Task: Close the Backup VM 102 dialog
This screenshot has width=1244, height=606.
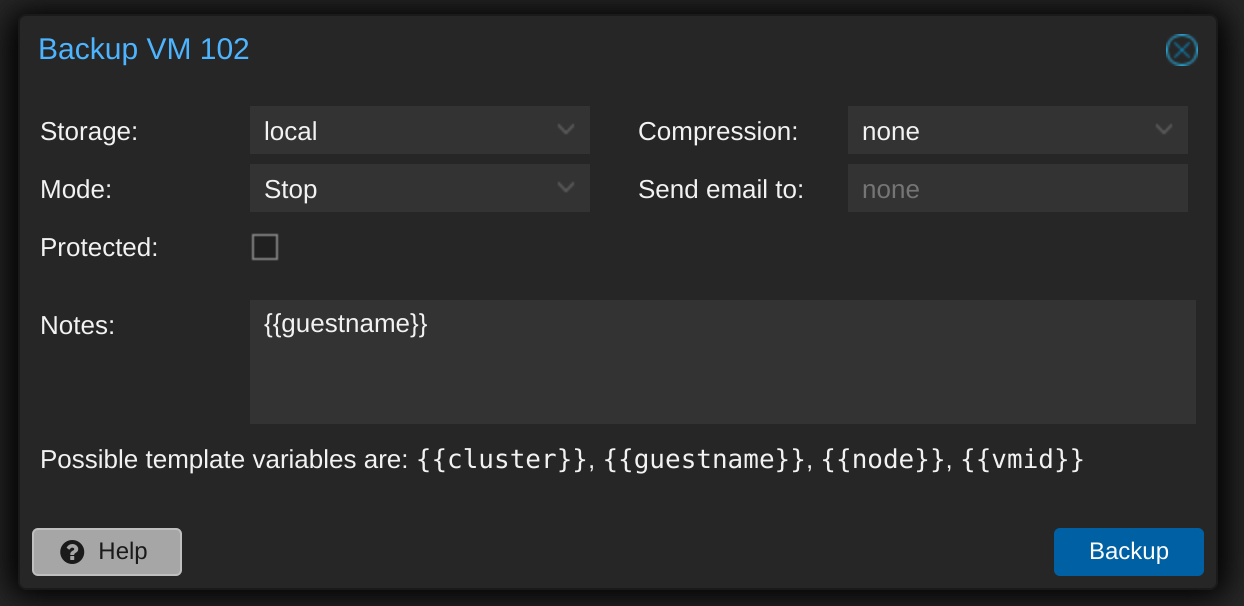Action: [1181, 50]
